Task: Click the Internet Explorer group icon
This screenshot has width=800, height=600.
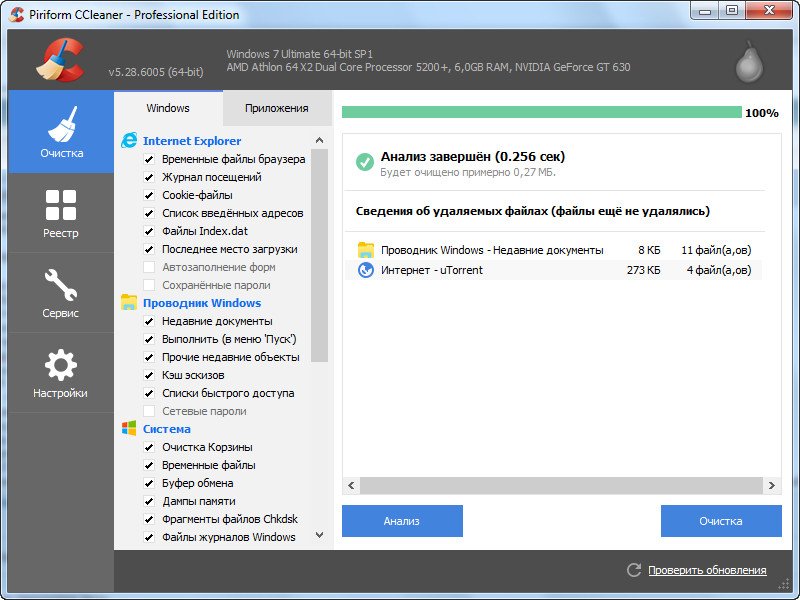Action: click(x=129, y=140)
